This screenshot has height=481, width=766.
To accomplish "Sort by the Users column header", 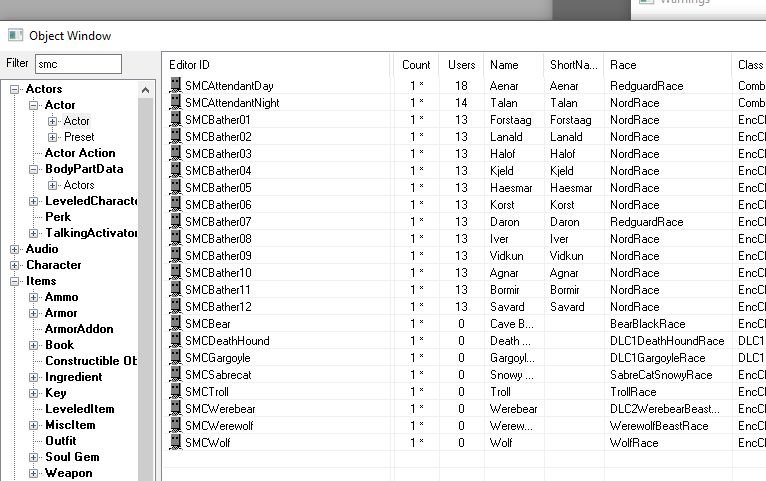I will [x=461, y=64].
